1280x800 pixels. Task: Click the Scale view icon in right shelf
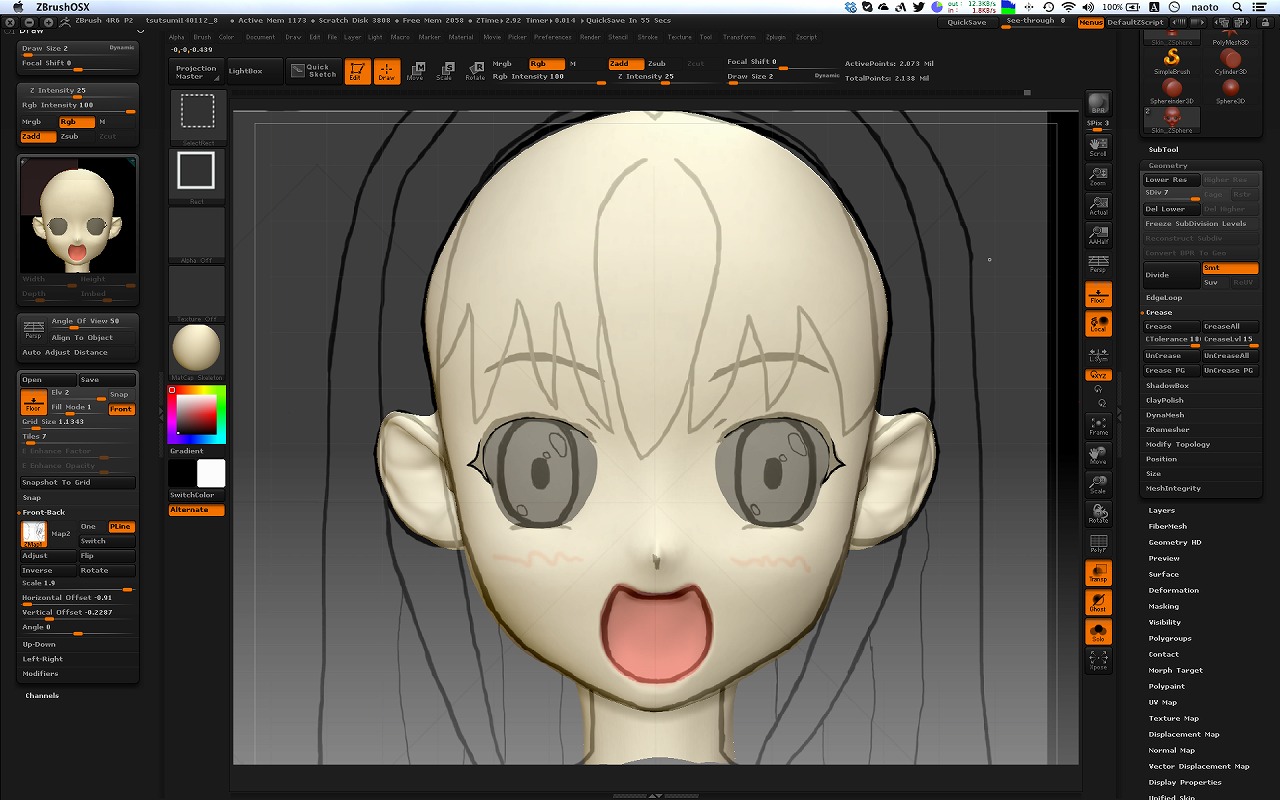1098,485
